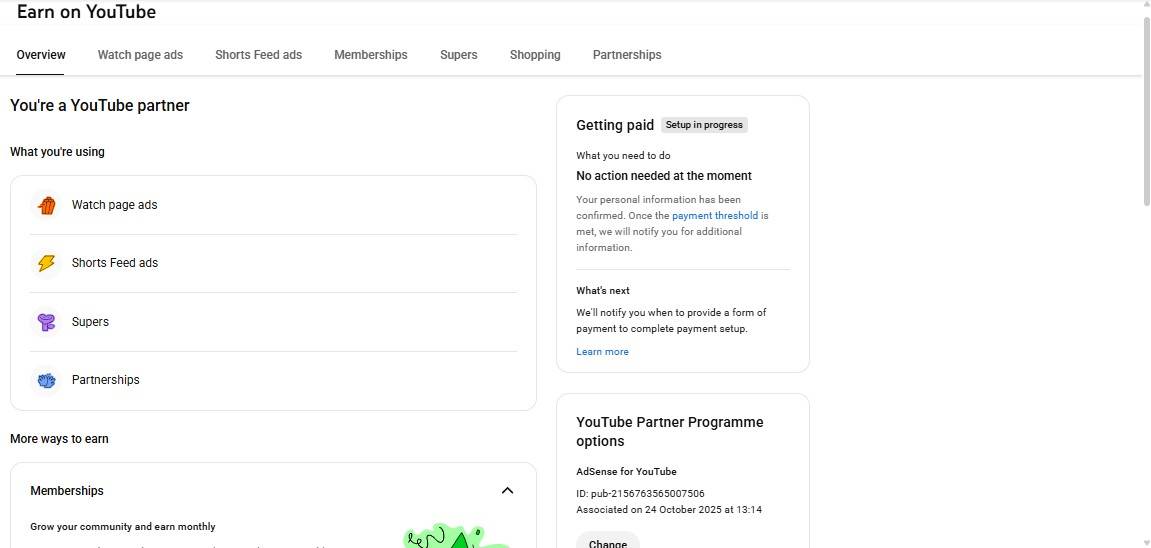Click the purple Supers icon

tap(46, 322)
